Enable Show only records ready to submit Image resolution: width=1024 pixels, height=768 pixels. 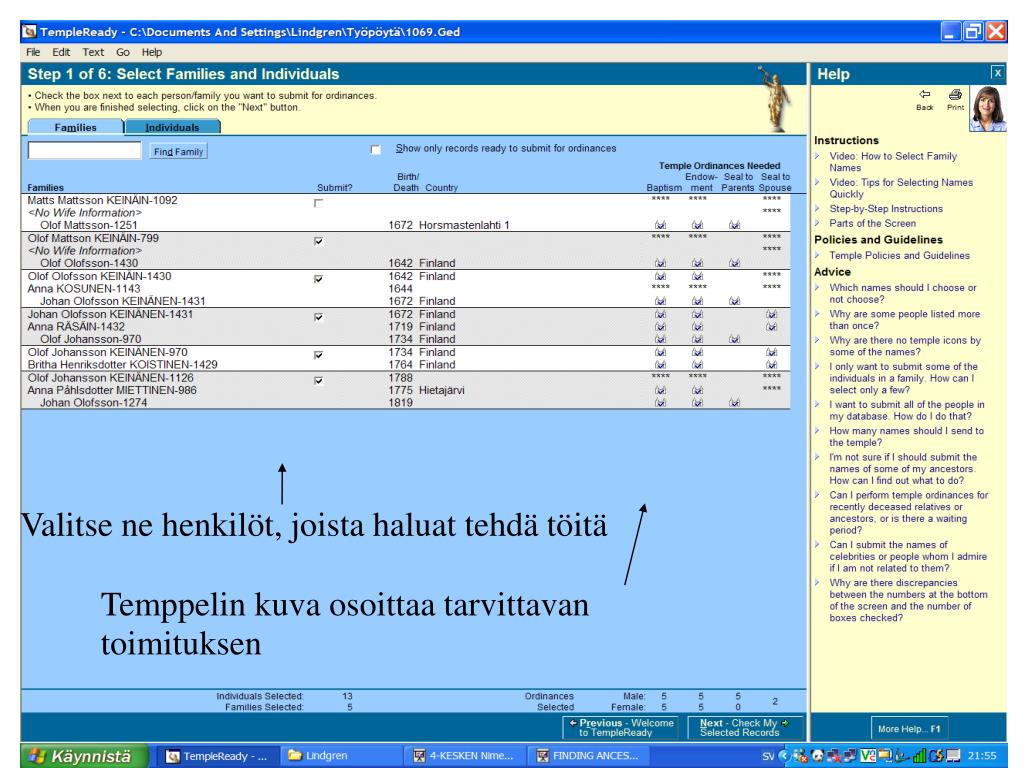[376, 150]
